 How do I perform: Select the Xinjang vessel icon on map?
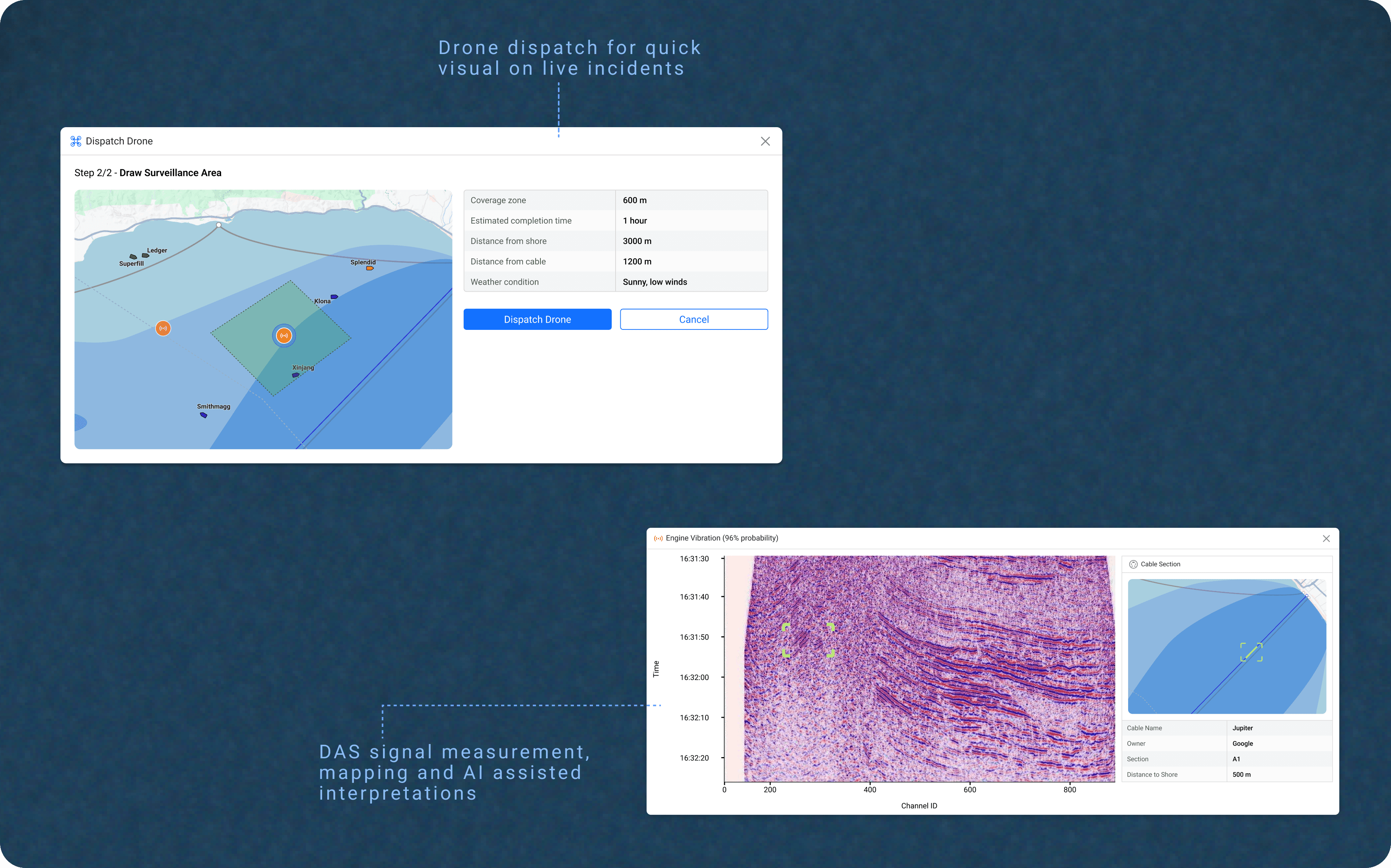[296, 375]
